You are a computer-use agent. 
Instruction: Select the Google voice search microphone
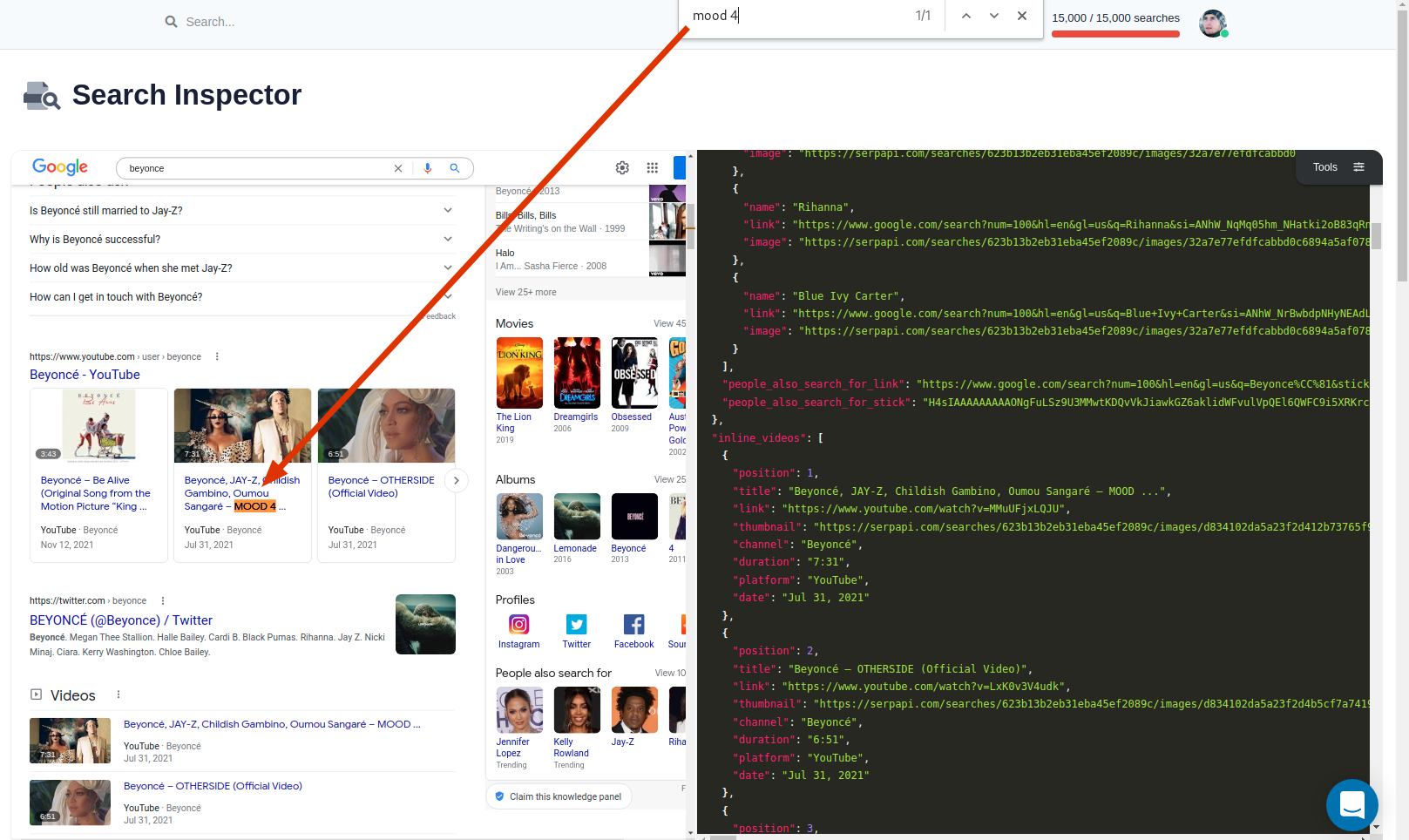tap(427, 167)
